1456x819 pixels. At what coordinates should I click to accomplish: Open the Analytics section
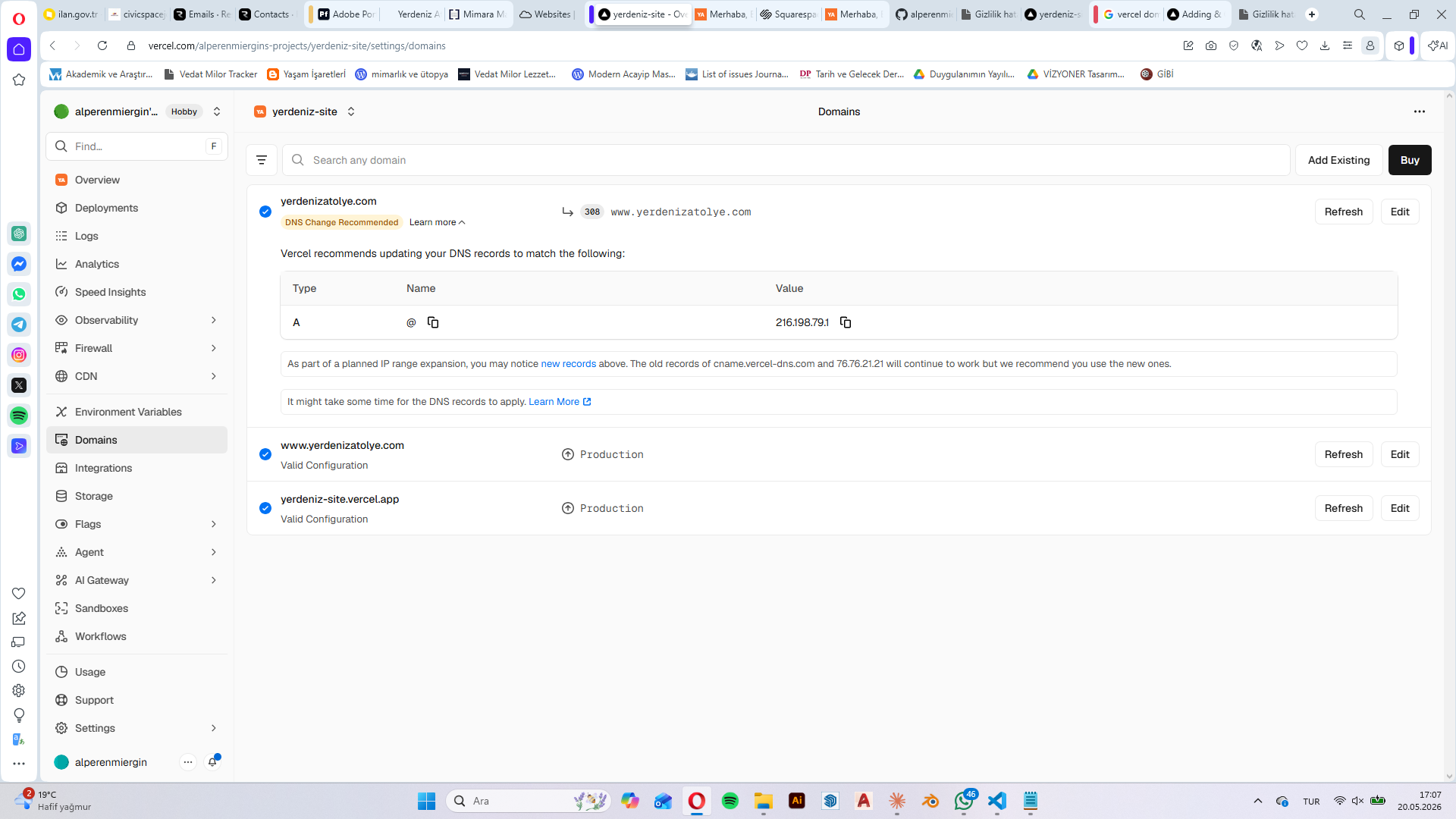tap(136, 264)
